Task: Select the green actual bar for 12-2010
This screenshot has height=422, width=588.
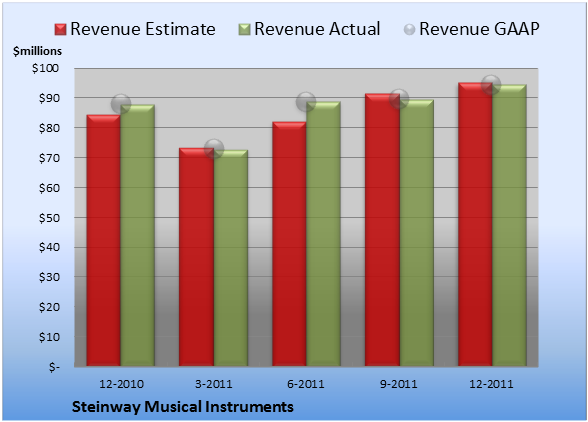Action: (138, 235)
